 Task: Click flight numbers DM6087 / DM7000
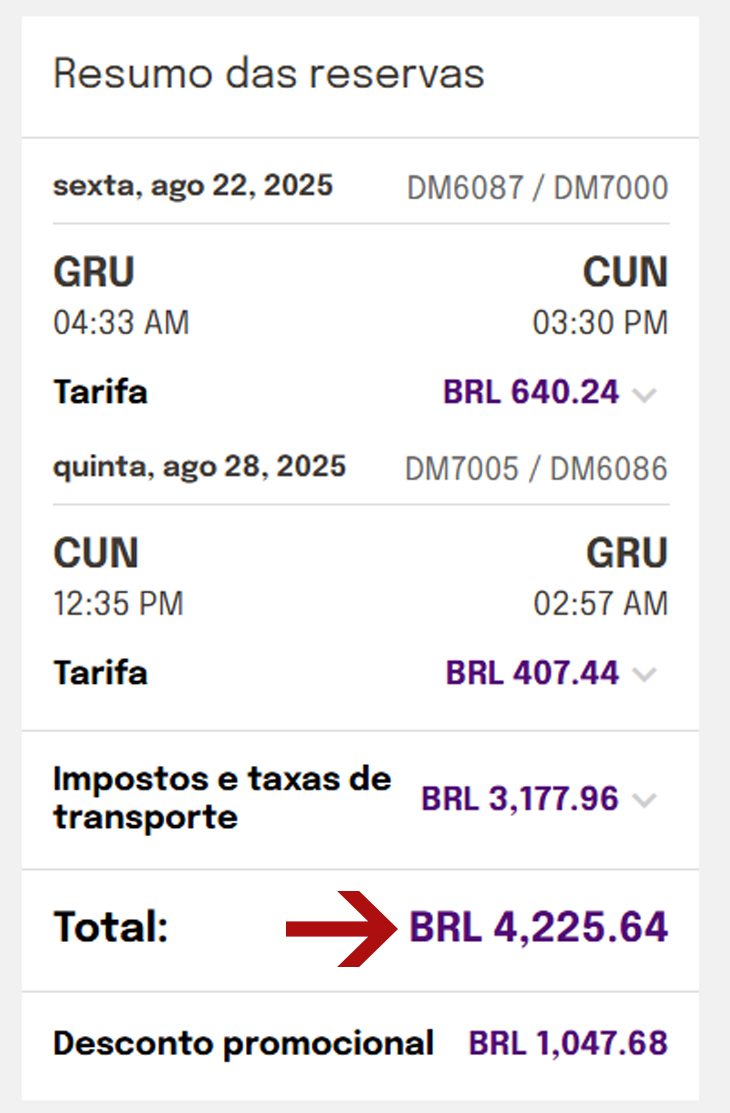point(538,188)
